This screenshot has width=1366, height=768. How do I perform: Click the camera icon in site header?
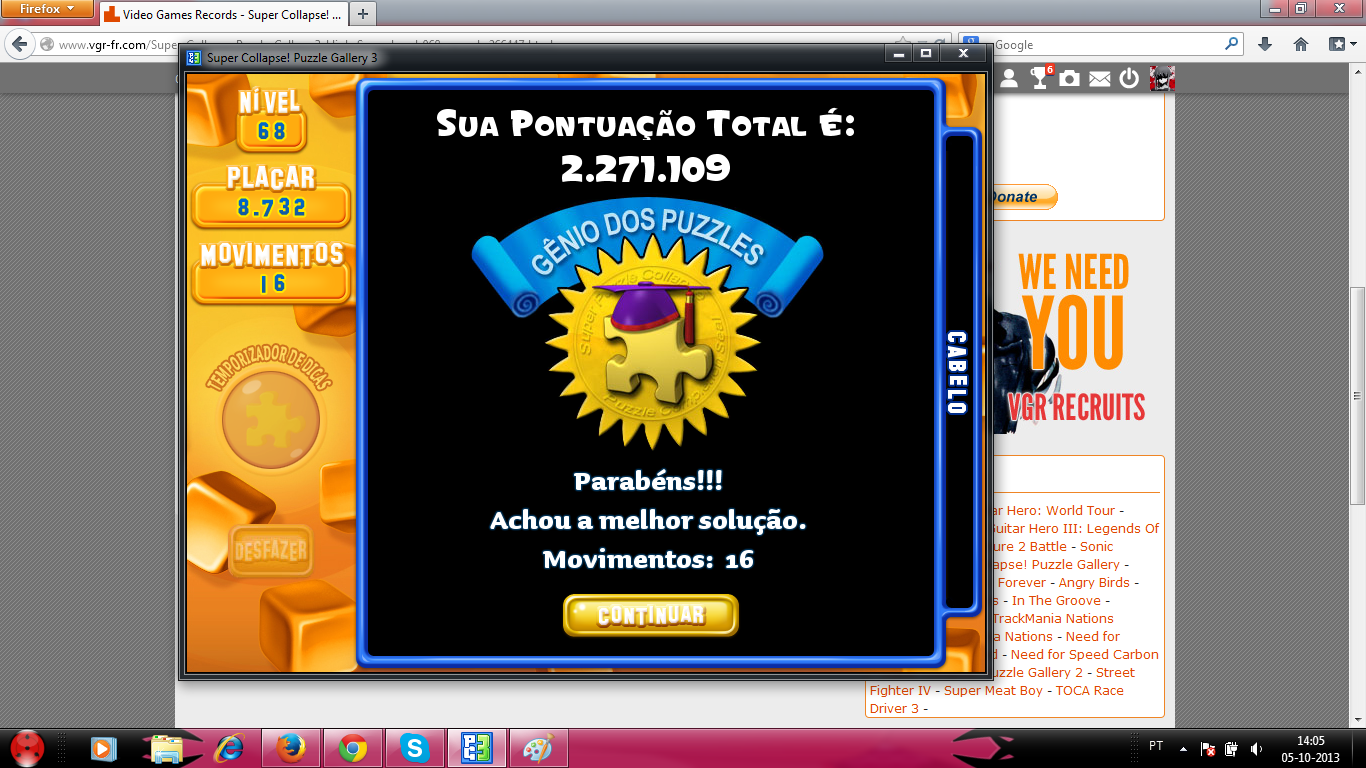click(1070, 78)
